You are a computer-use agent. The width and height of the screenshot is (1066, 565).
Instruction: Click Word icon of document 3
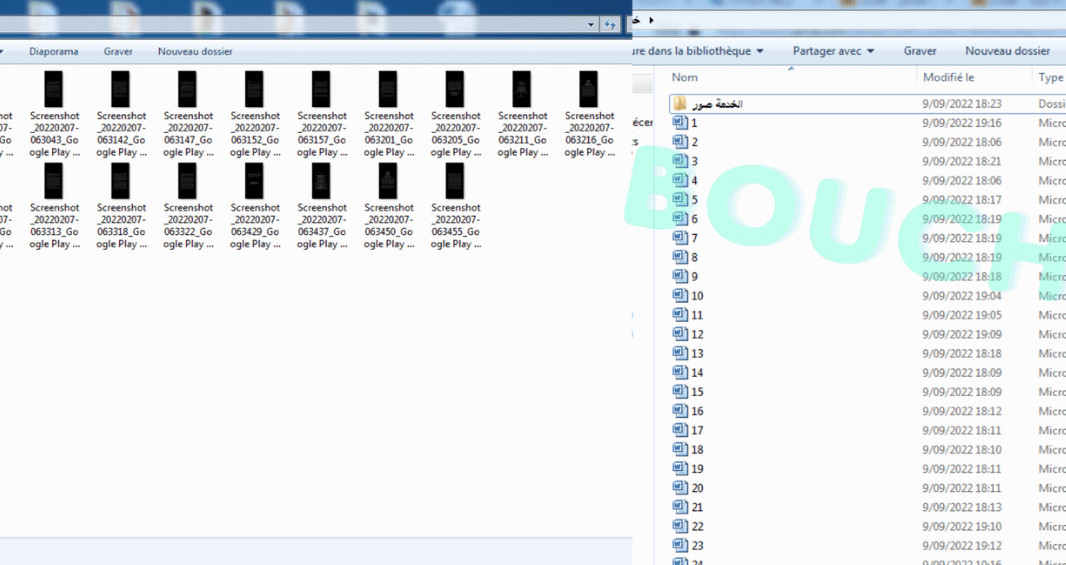[680, 161]
